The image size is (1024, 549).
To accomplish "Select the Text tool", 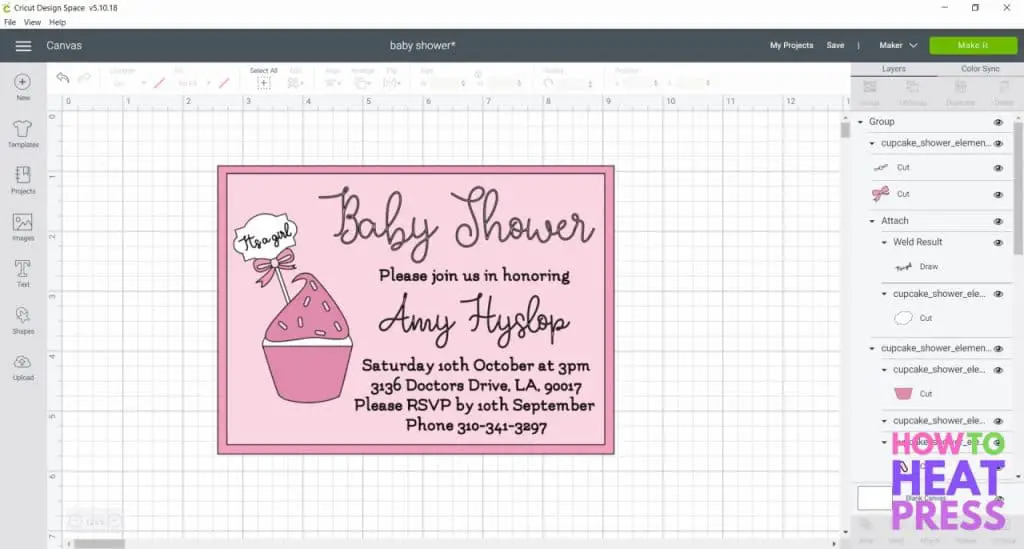I will (x=23, y=268).
